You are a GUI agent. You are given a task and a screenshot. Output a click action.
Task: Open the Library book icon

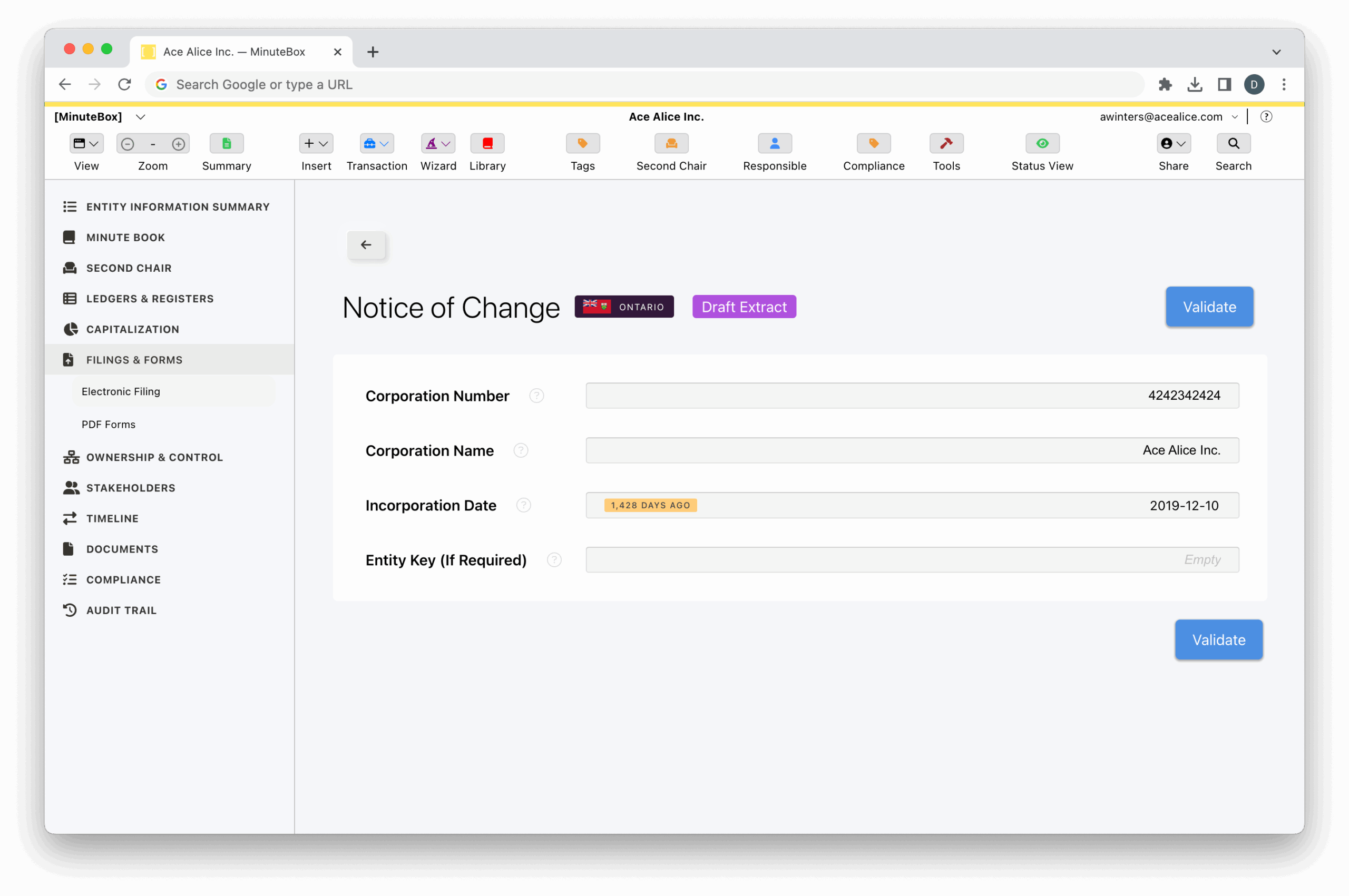tap(487, 143)
